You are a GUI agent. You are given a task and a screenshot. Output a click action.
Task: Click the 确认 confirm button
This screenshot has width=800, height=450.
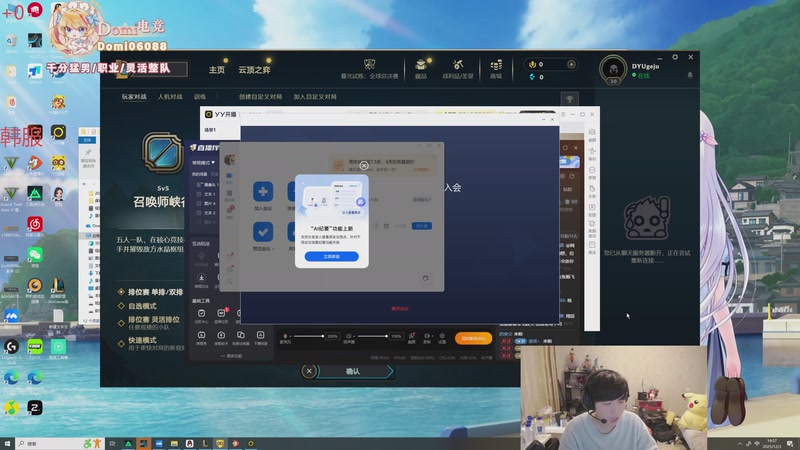[355, 371]
